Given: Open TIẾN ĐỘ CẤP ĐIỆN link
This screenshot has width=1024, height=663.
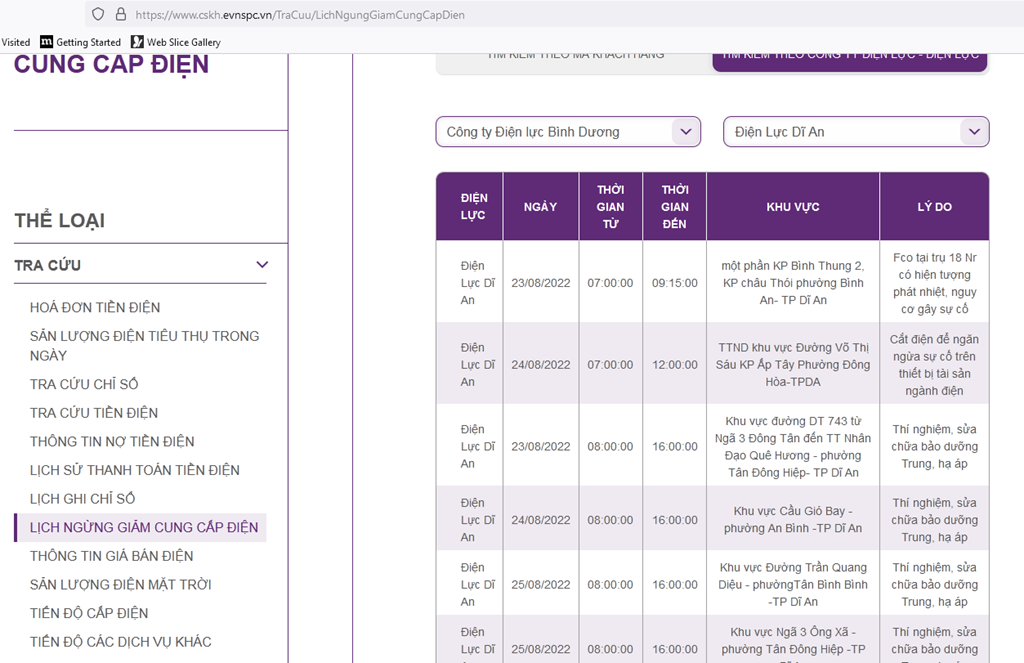Looking at the screenshot, I should tap(89, 613).
